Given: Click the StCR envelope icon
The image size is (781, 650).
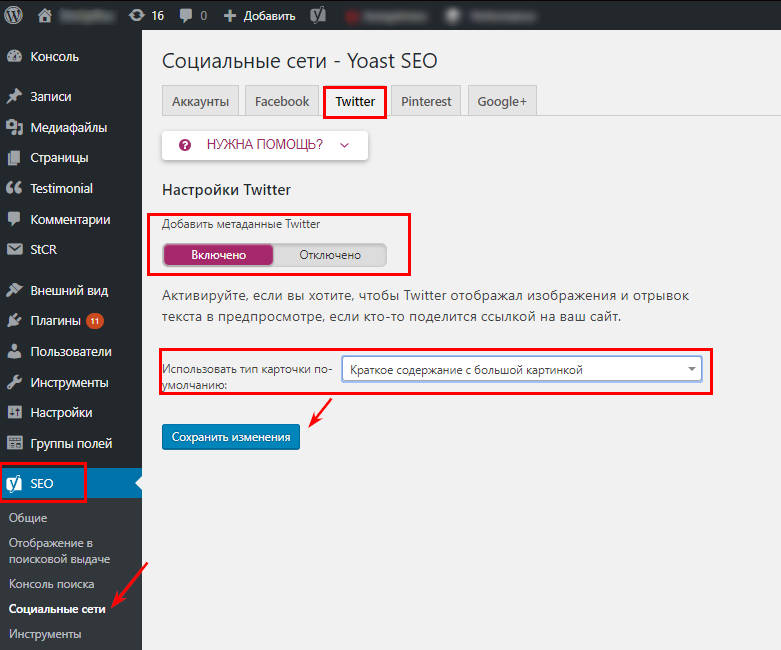Looking at the screenshot, I should tap(14, 249).
